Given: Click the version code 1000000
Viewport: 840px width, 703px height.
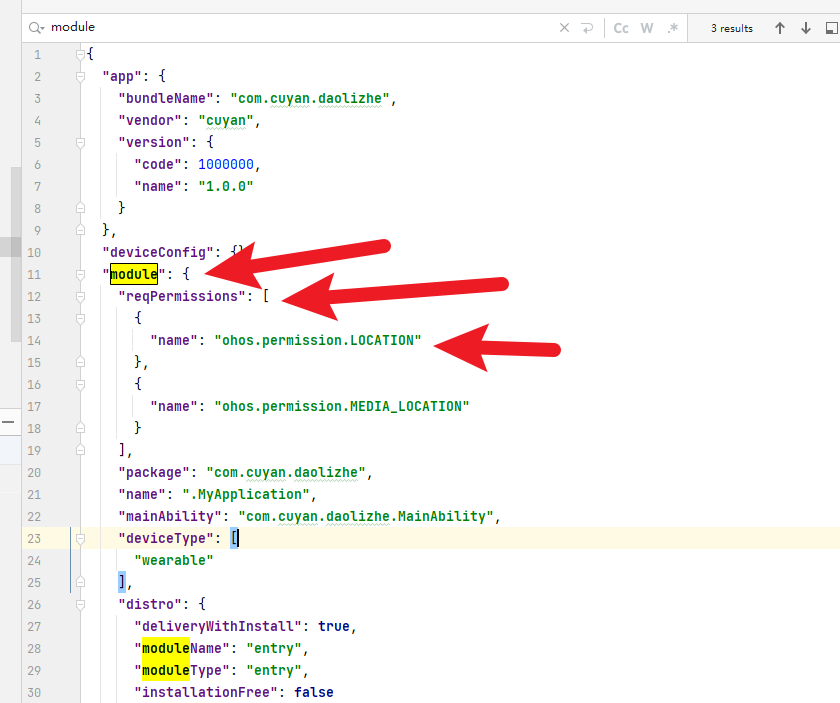Looking at the screenshot, I should pos(226,164).
